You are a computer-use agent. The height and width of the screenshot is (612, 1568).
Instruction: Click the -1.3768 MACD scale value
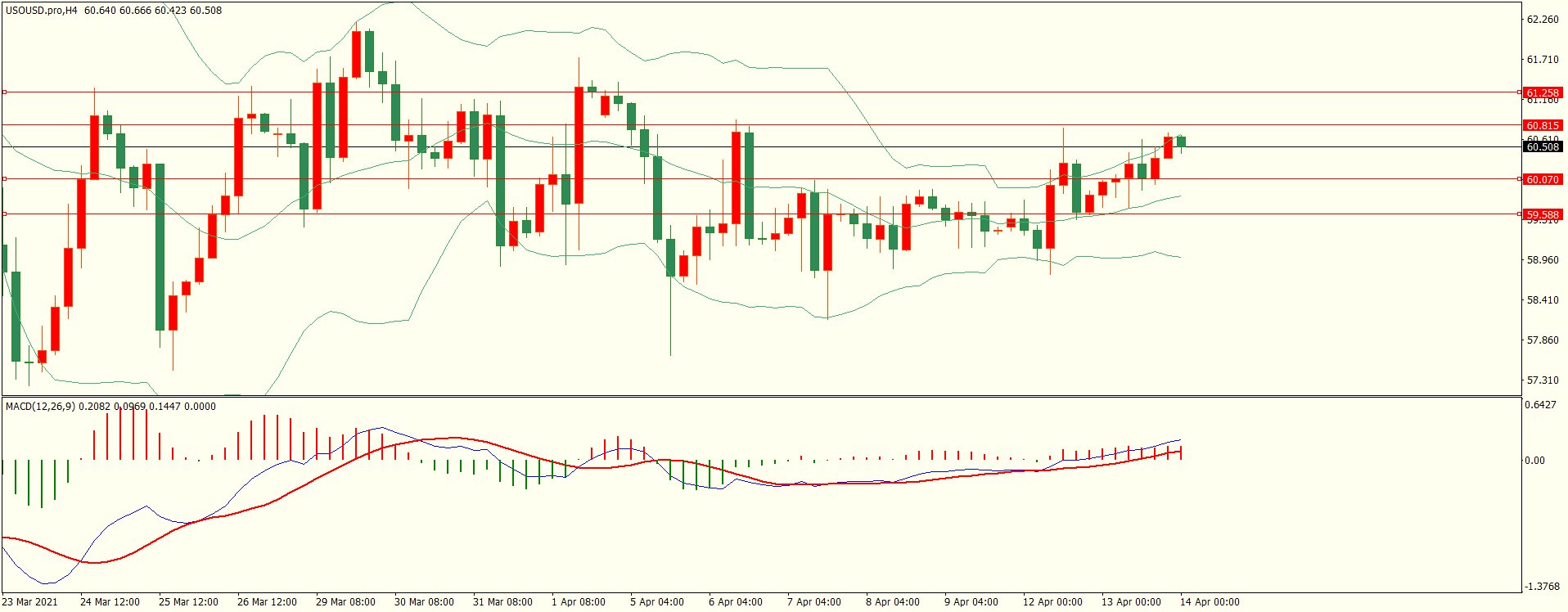click(x=1541, y=587)
